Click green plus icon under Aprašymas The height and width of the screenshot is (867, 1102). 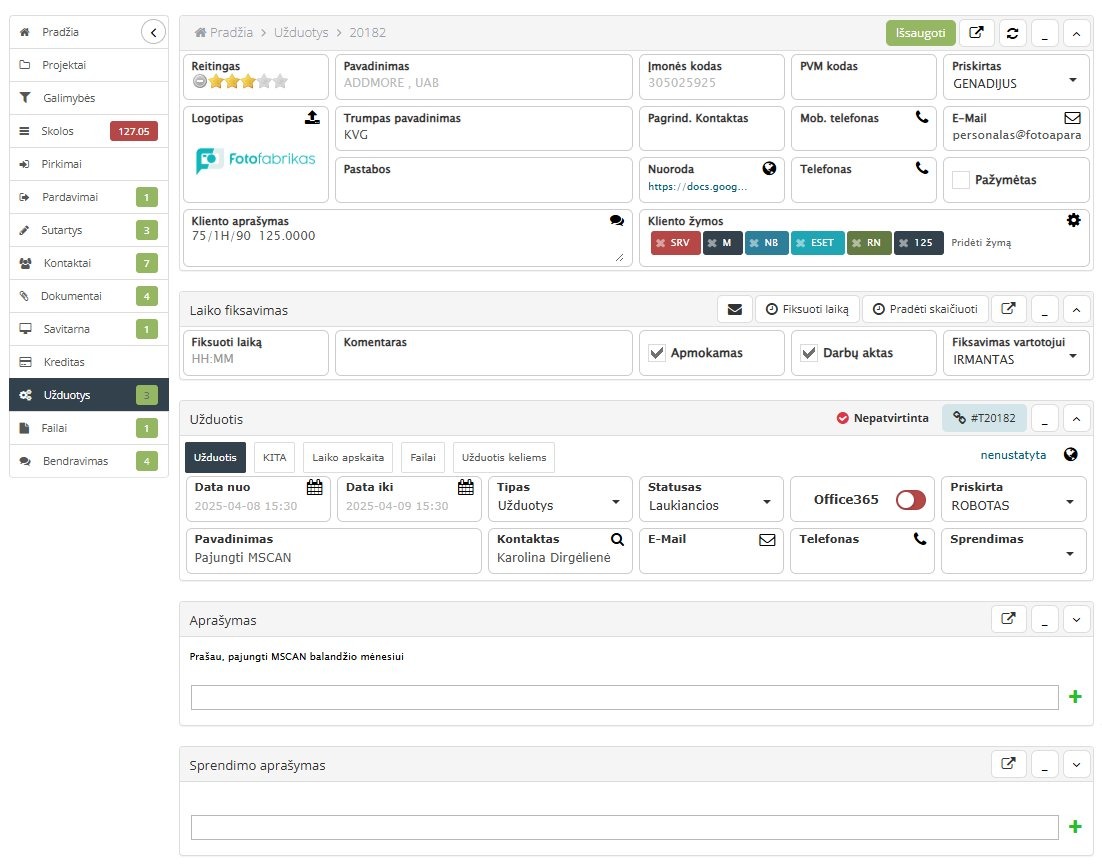(x=1075, y=697)
